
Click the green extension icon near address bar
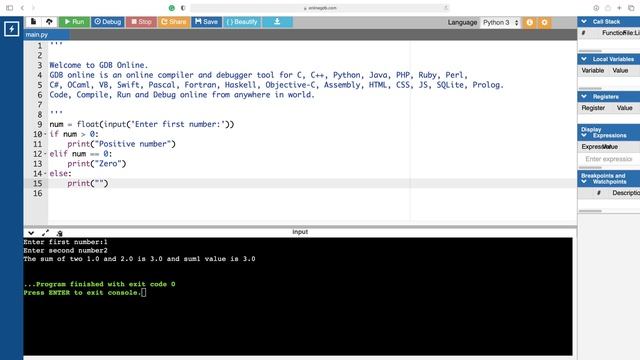click(172, 8)
